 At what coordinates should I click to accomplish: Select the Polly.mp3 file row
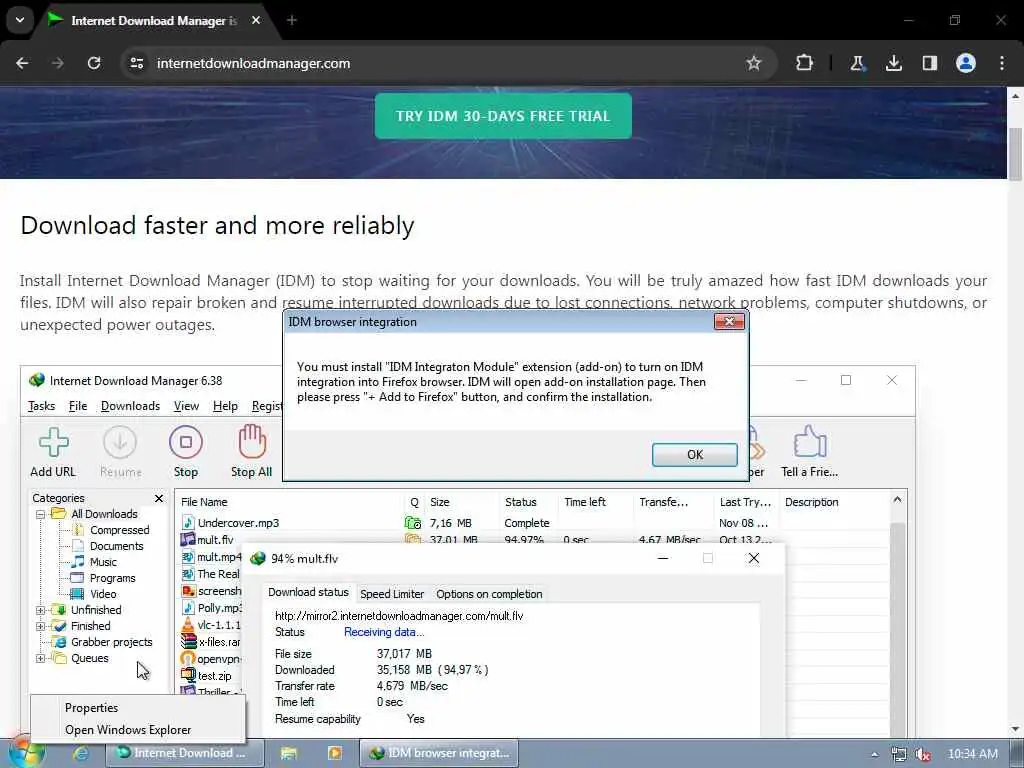pos(211,607)
